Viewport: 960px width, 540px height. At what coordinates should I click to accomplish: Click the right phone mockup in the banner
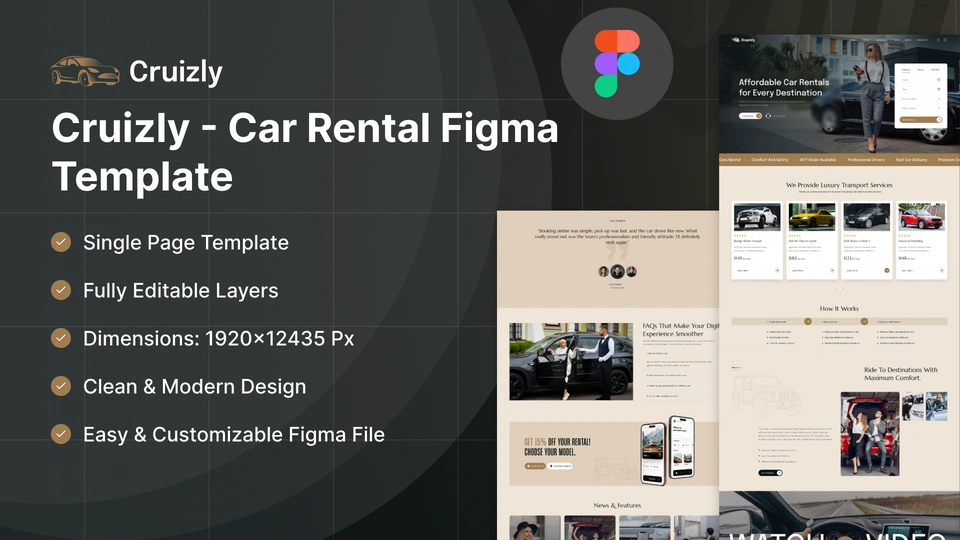click(682, 447)
